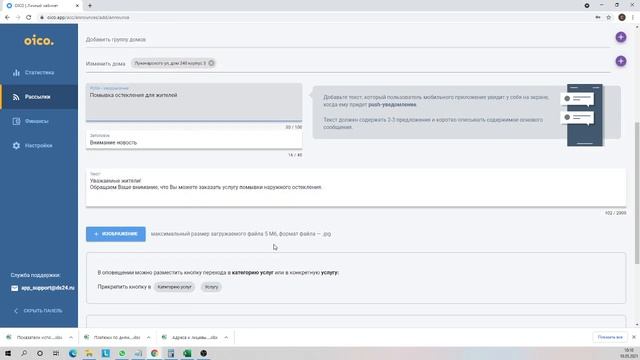This screenshot has width=640, height=360.
Task: Click the purple plus next to Изменить дома
Action: pyautogui.click(x=621, y=61)
